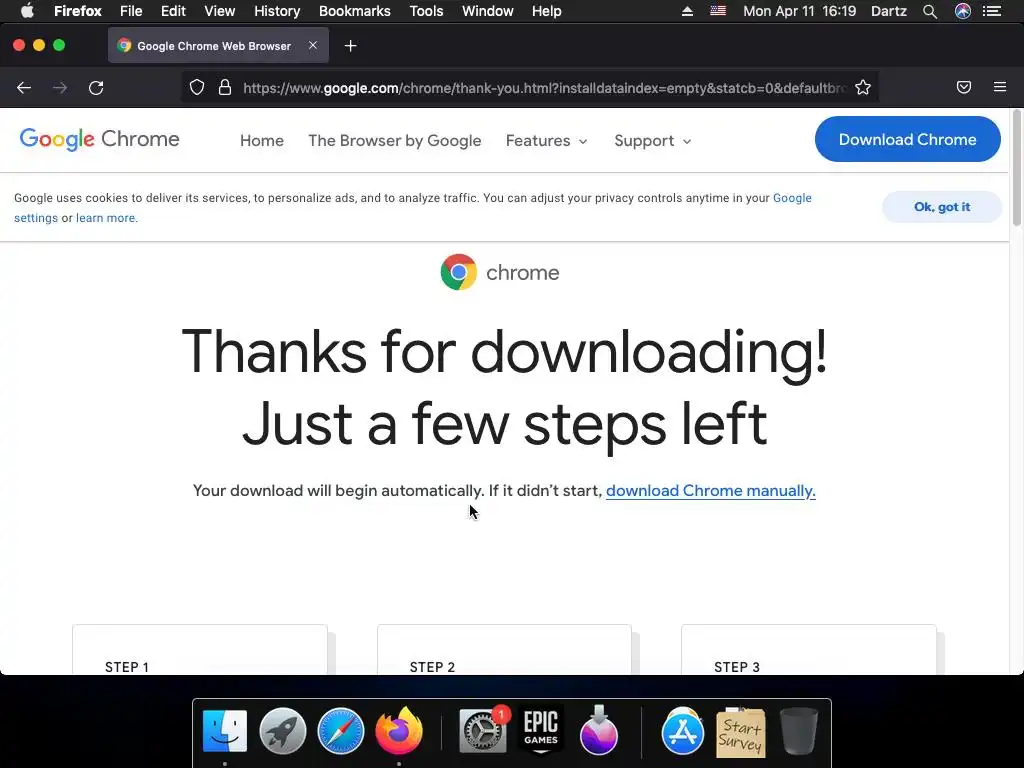Open a new tab with plus button
This screenshot has height=768, width=1024.
coord(351,46)
